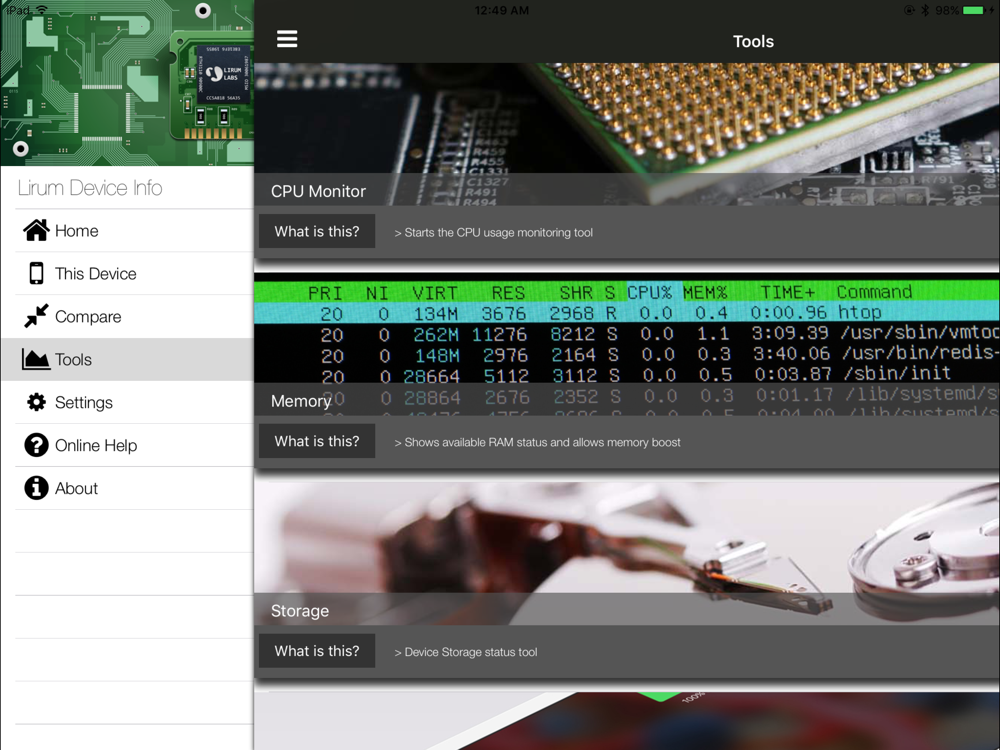Click the 'Storage' title label
The image size is (1000, 750).
point(300,610)
